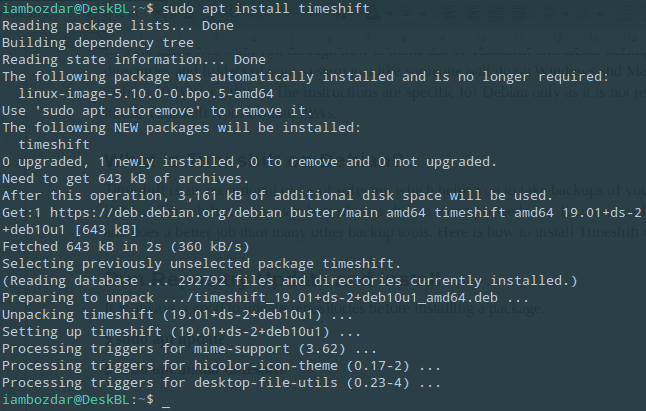
Task: Click the indented 'timeshift' new package line
Action: coord(54,145)
